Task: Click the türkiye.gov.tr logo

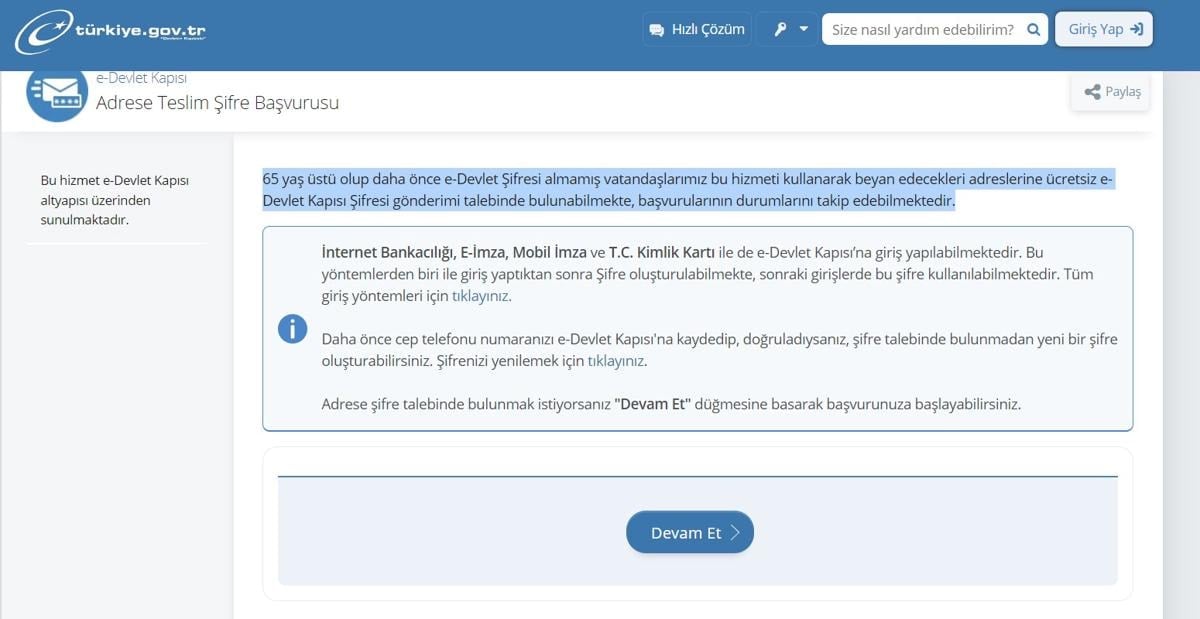Action: pyautogui.click(x=110, y=31)
